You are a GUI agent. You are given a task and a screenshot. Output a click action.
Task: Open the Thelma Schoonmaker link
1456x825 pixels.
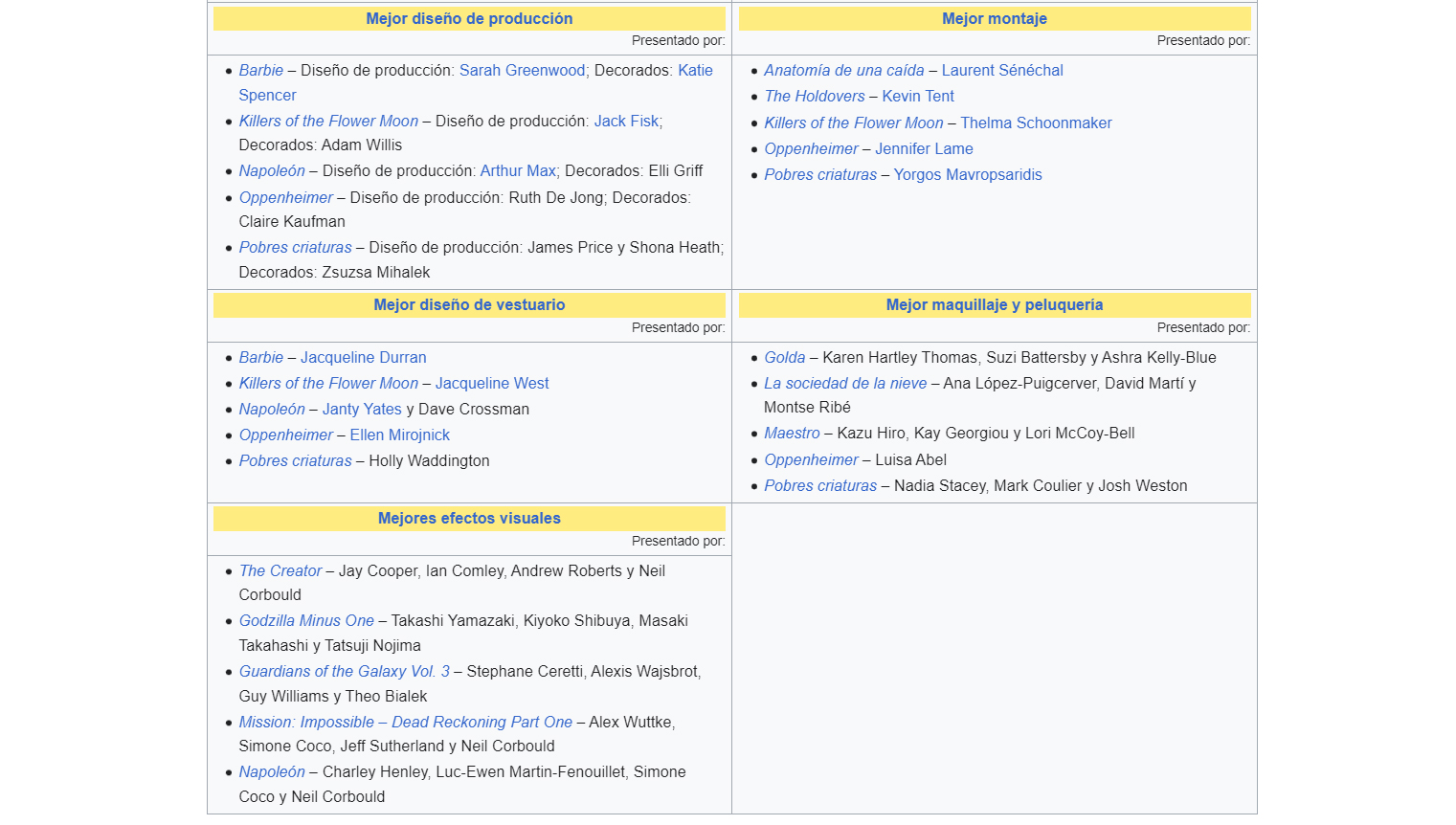point(1036,123)
